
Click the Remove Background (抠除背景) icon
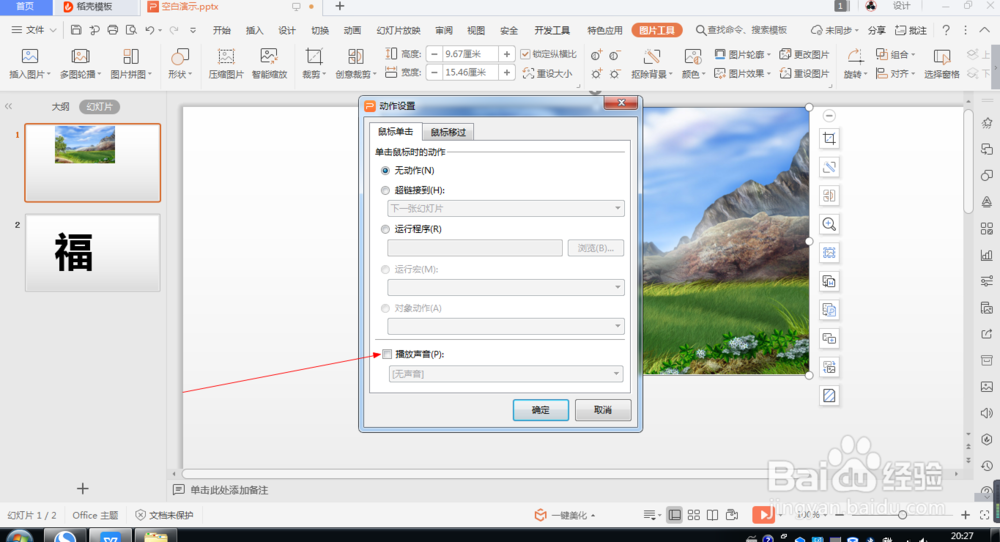click(651, 57)
